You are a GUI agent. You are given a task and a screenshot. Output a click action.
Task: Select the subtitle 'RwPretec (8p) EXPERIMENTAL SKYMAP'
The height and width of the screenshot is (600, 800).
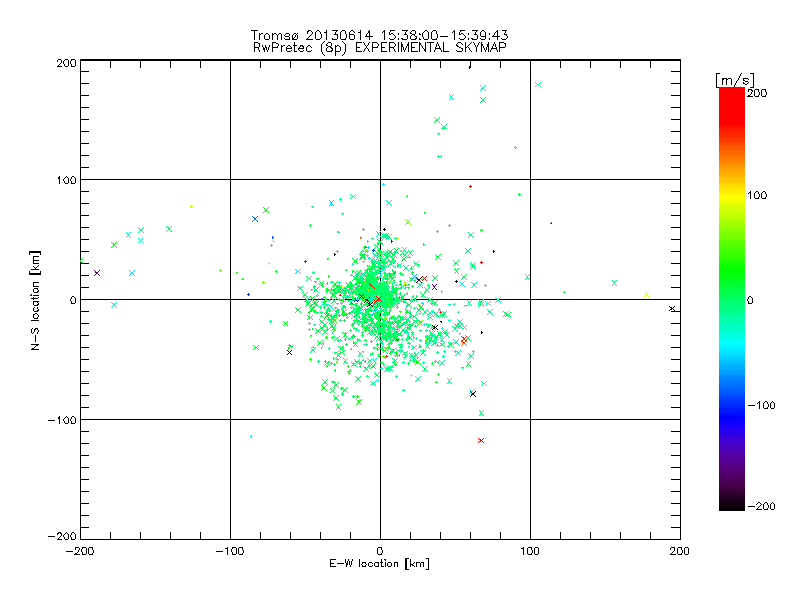380,48
